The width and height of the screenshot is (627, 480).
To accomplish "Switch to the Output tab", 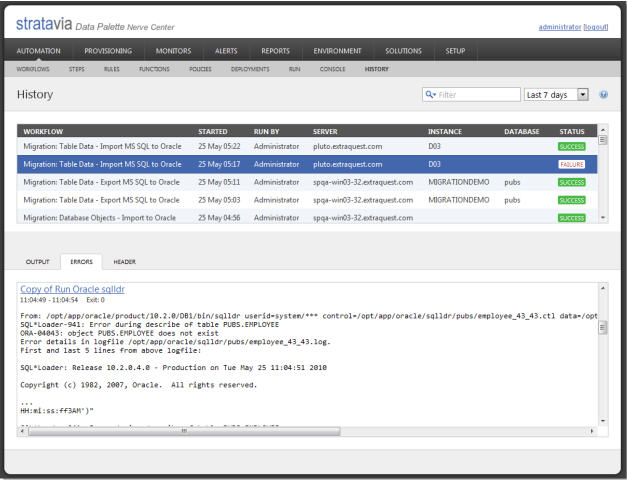I will [37, 261].
